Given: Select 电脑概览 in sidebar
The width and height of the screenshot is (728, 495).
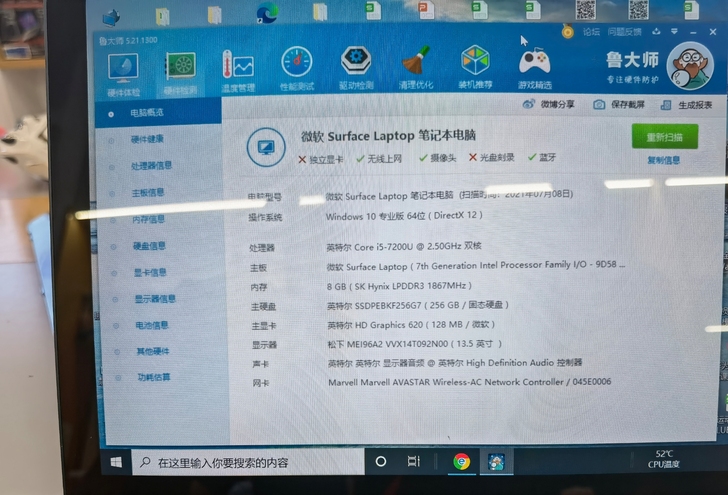Looking at the screenshot, I should [x=158, y=113].
